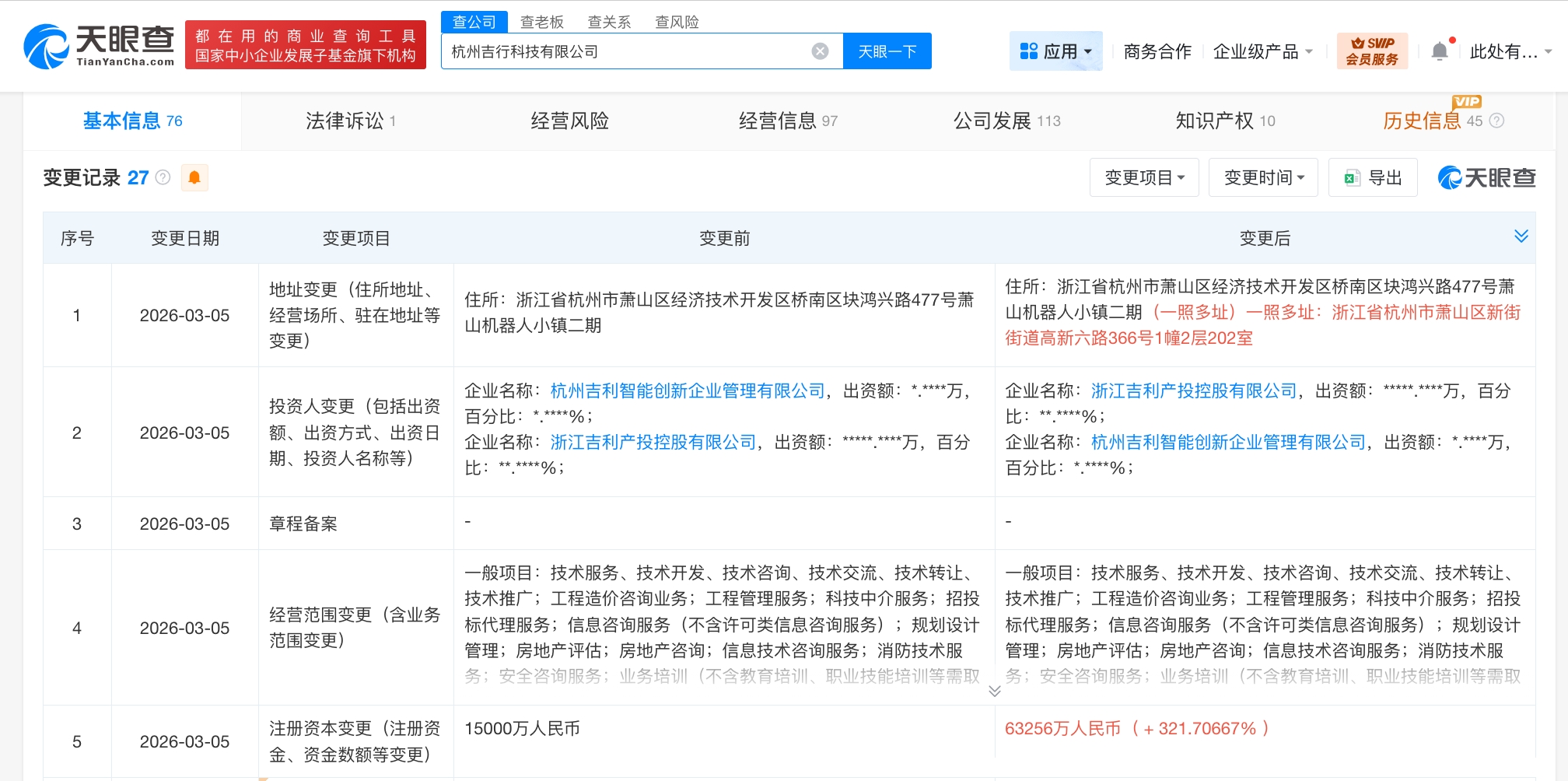Clear the search box with X icon
The height and width of the screenshot is (781, 1568).
click(x=820, y=51)
